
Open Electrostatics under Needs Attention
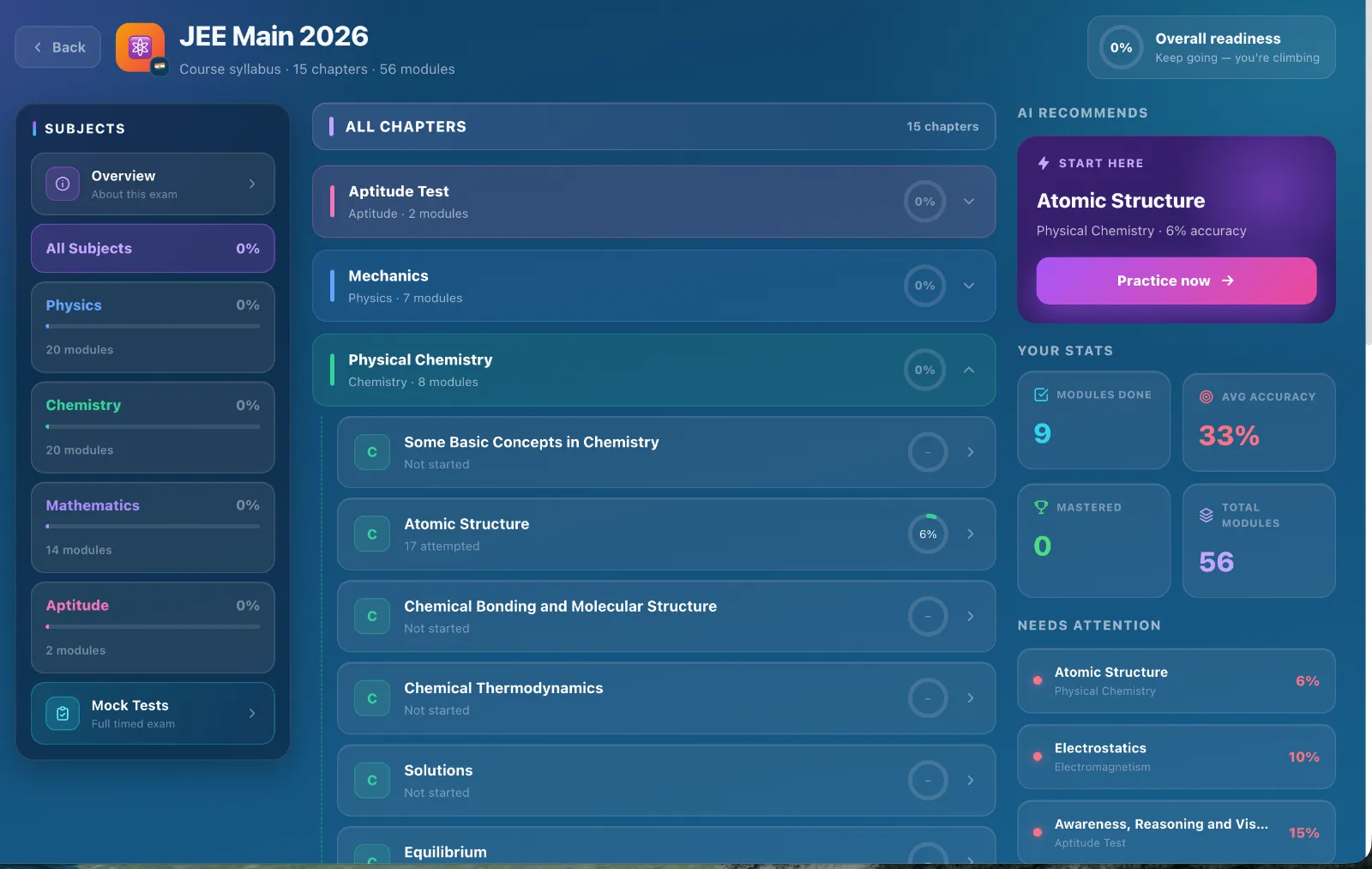click(x=1176, y=757)
